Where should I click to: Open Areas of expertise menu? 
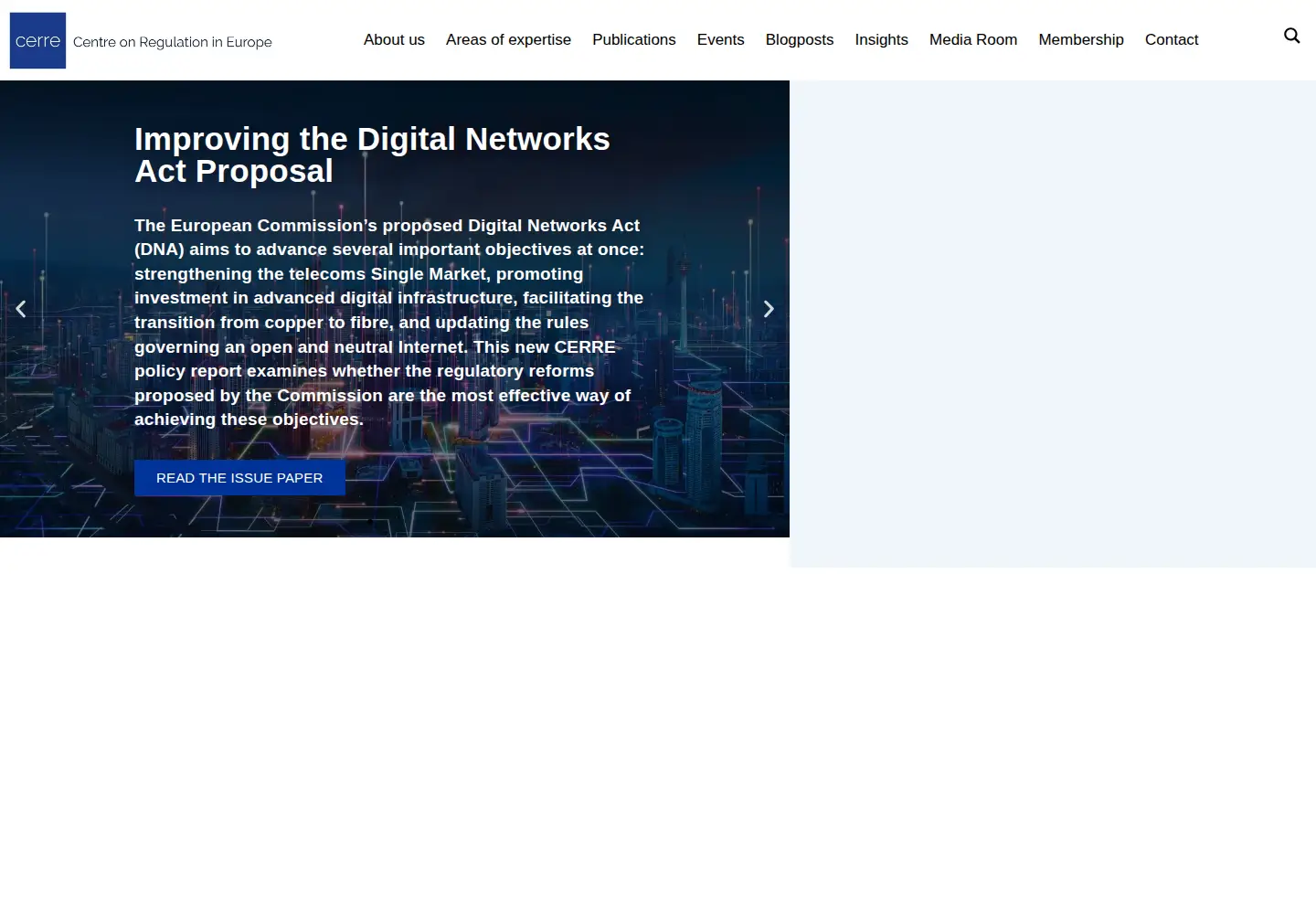point(508,39)
